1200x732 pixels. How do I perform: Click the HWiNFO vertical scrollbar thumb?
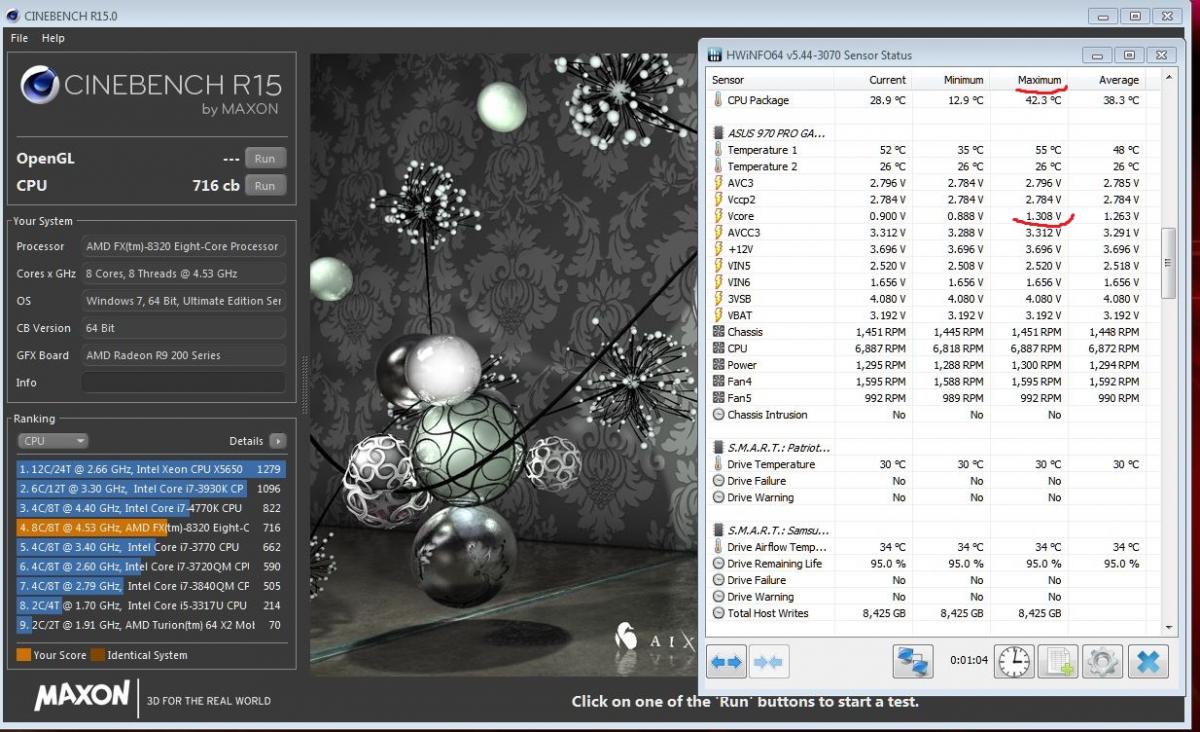click(x=1169, y=263)
